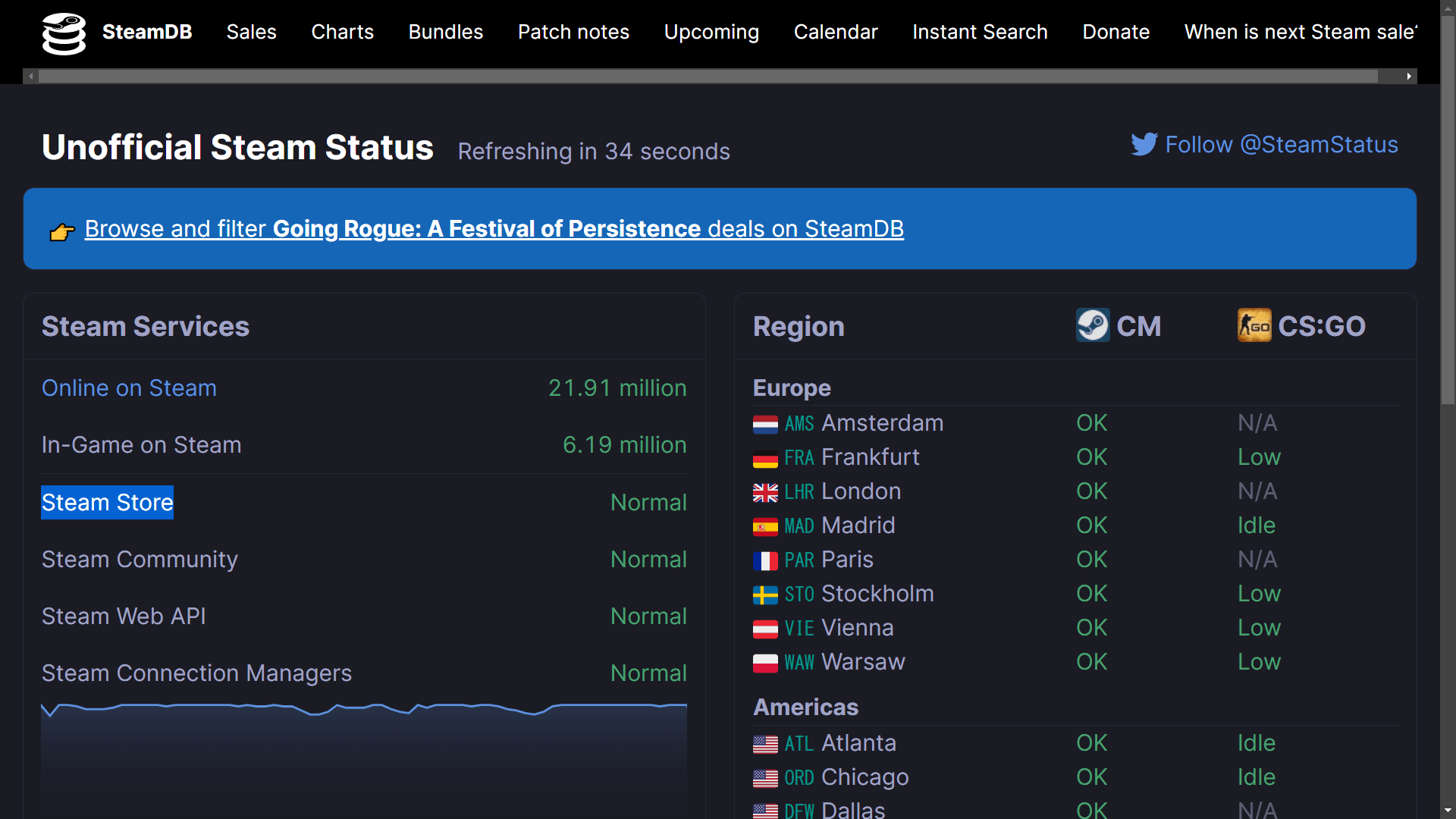Open Patch notes in navigation
The image size is (1456, 819).
tap(573, 32)
